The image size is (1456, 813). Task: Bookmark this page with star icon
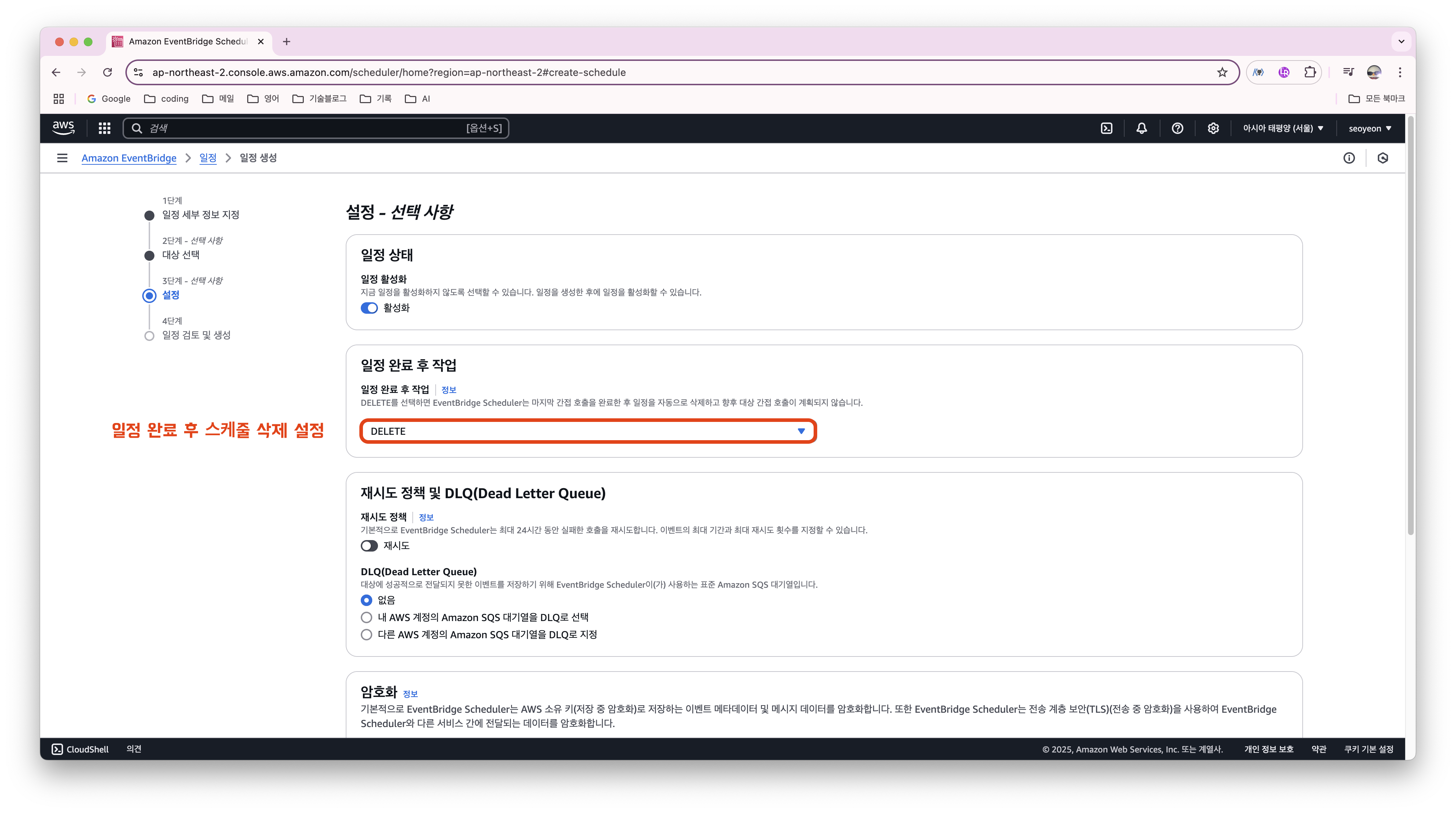1222,72
